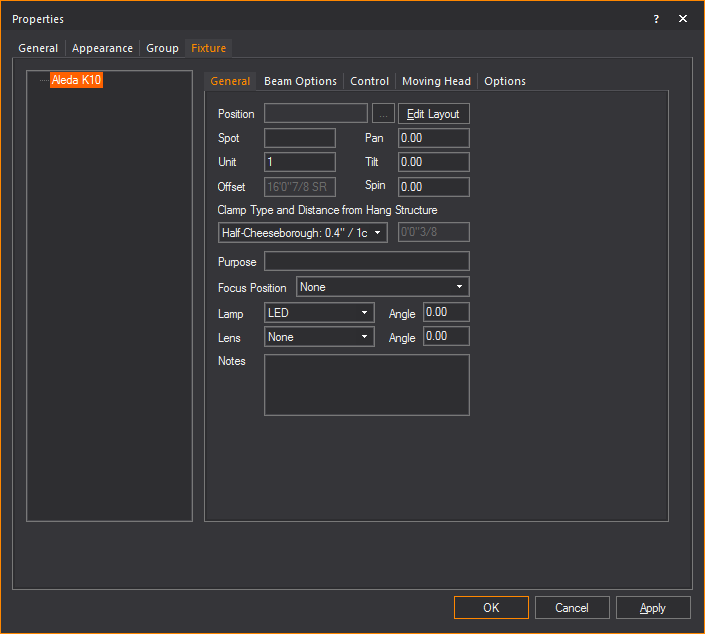Open the Clamp Type dropdown
The image size is (705, 634).
coord(303,233)
